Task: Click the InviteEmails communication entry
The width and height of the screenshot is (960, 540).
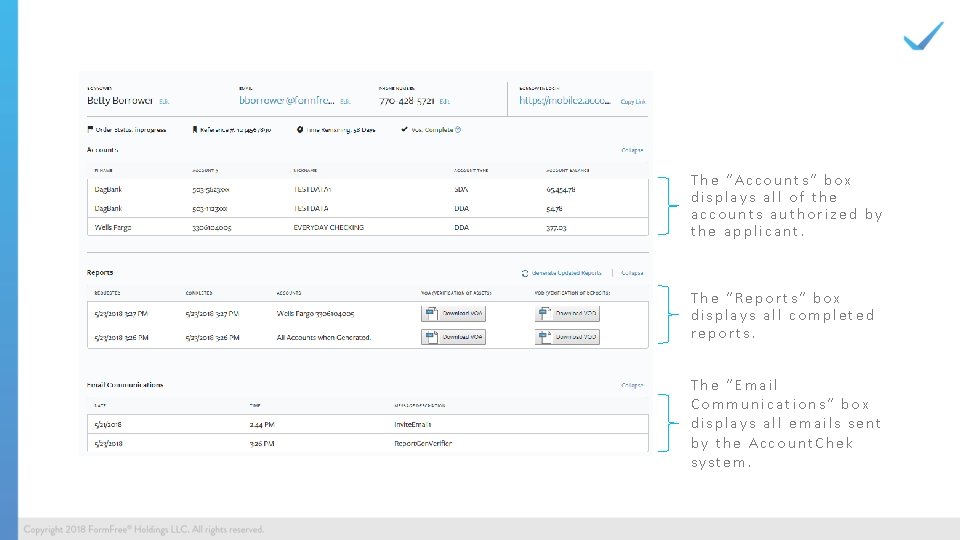Action: [x=413, y=424]
